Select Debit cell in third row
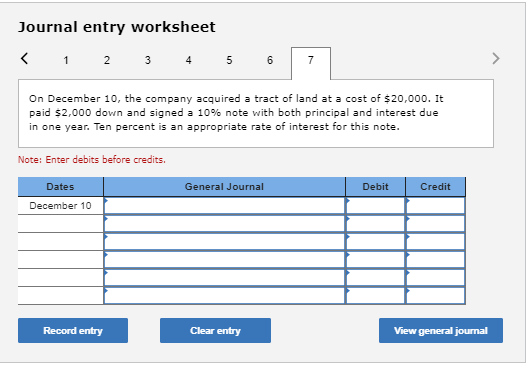This screenshot has width=527, height=370. click(375, 242)
